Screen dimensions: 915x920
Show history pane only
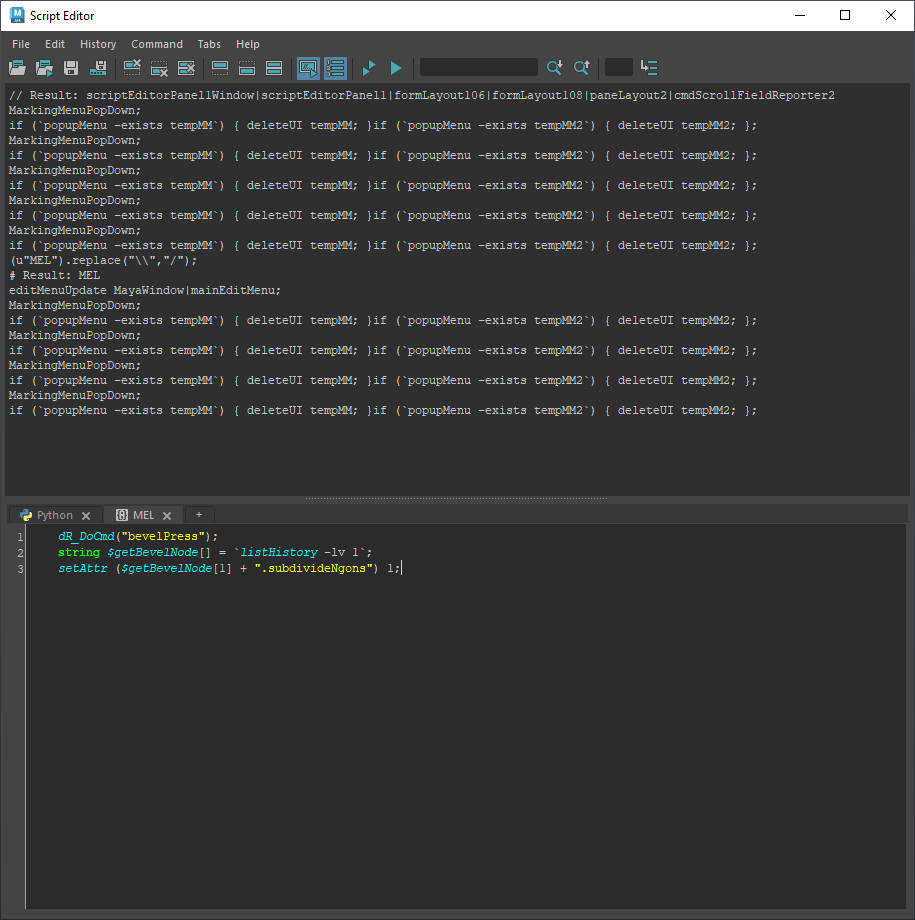pos(220,68)
